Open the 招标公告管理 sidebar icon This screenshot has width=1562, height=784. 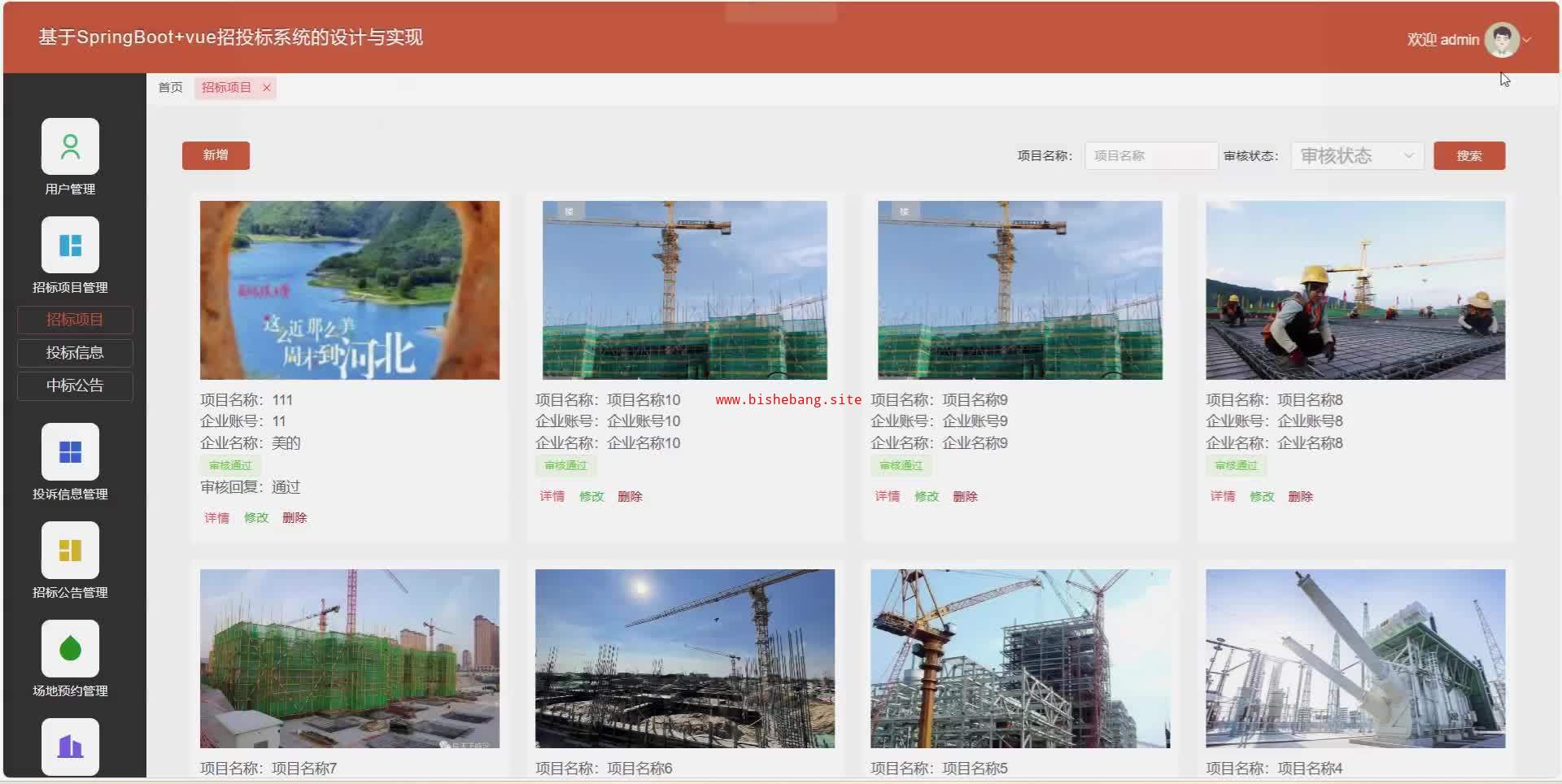(70, 550)
